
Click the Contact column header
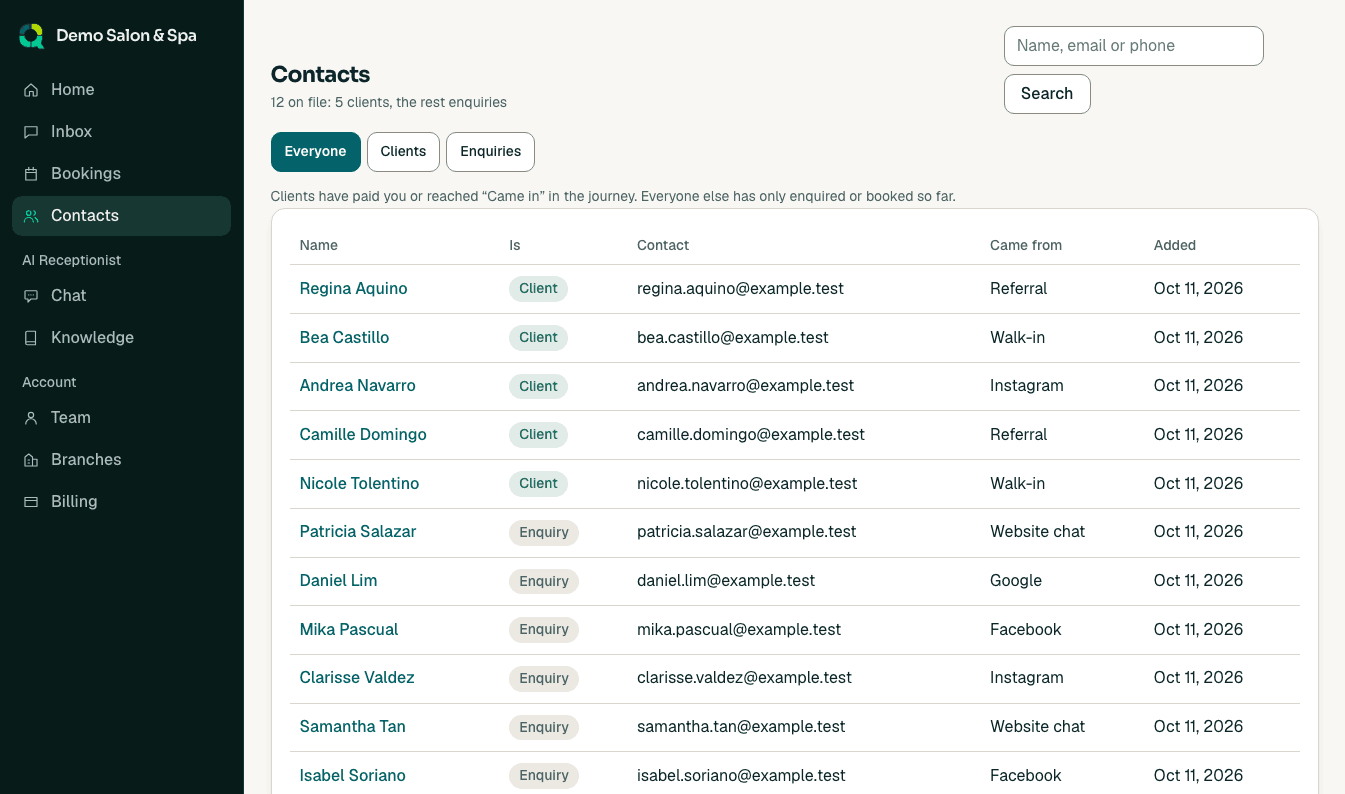(x=663, y=245)
